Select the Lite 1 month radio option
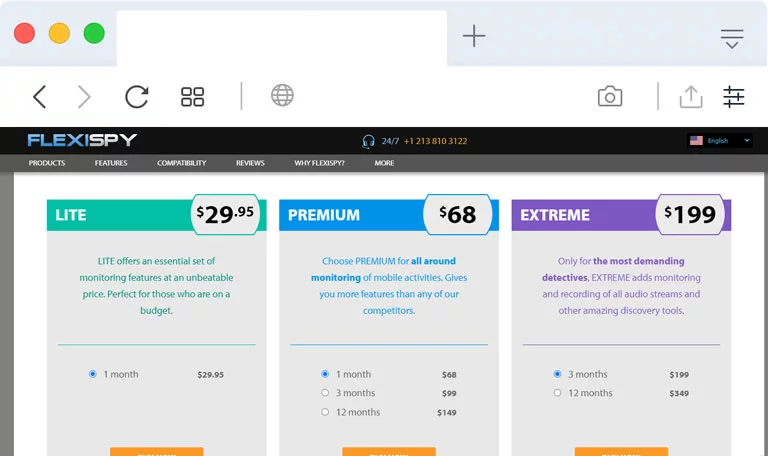The width and height of the screenshot is (768, 456). [93, 374]
